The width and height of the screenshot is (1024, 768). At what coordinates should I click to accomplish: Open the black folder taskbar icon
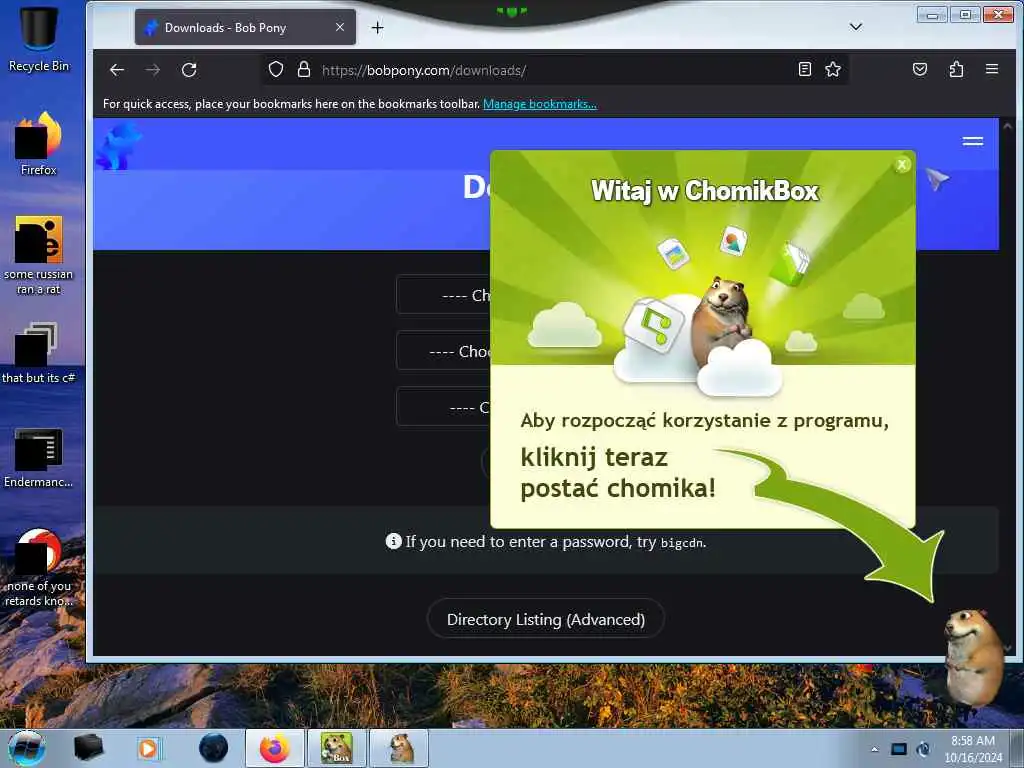click(88, 748)
